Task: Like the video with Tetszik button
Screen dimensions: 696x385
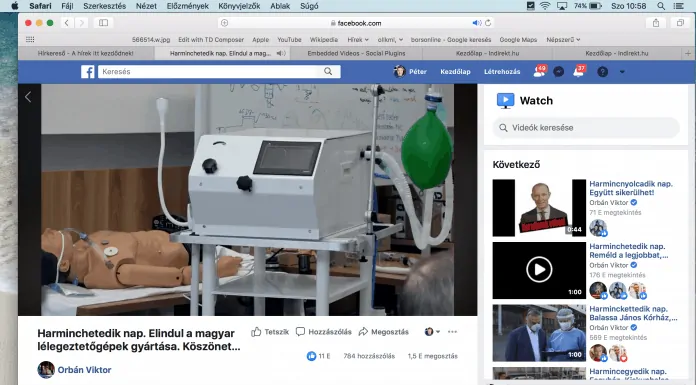Action: 270,332
